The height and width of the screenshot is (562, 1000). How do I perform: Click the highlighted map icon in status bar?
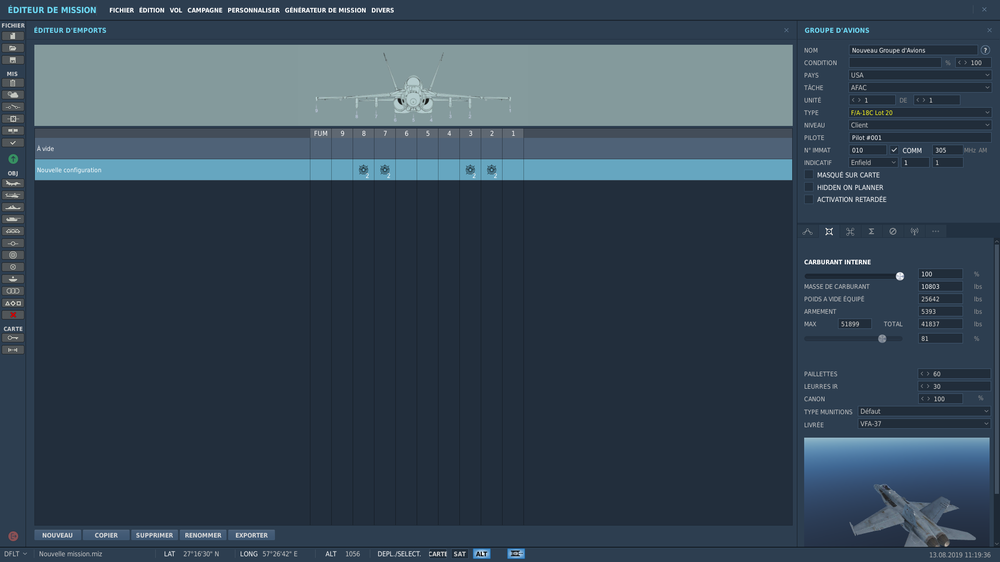click(516, 554)
